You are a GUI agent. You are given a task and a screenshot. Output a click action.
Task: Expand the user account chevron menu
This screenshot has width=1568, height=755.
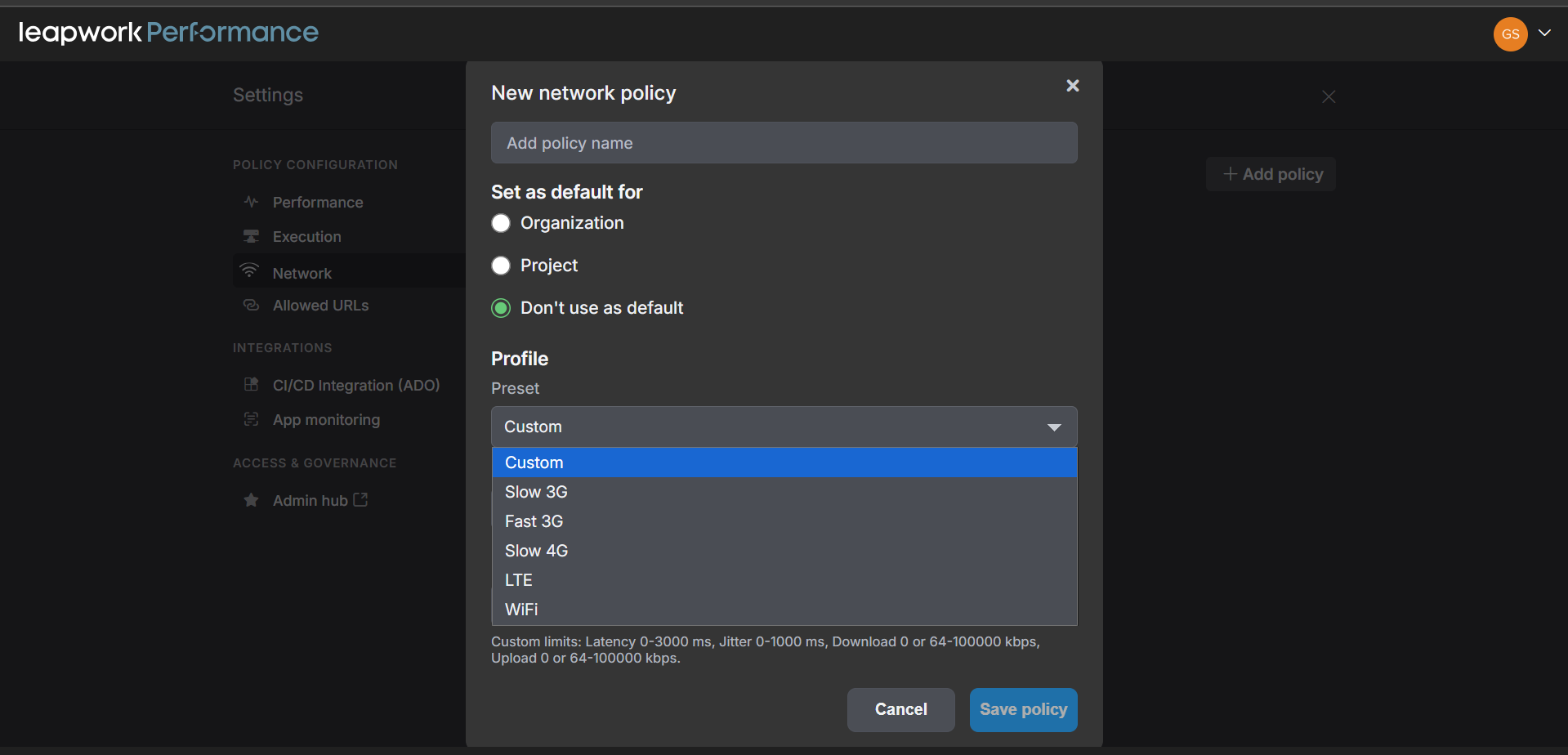click(x=1544, y=34)
